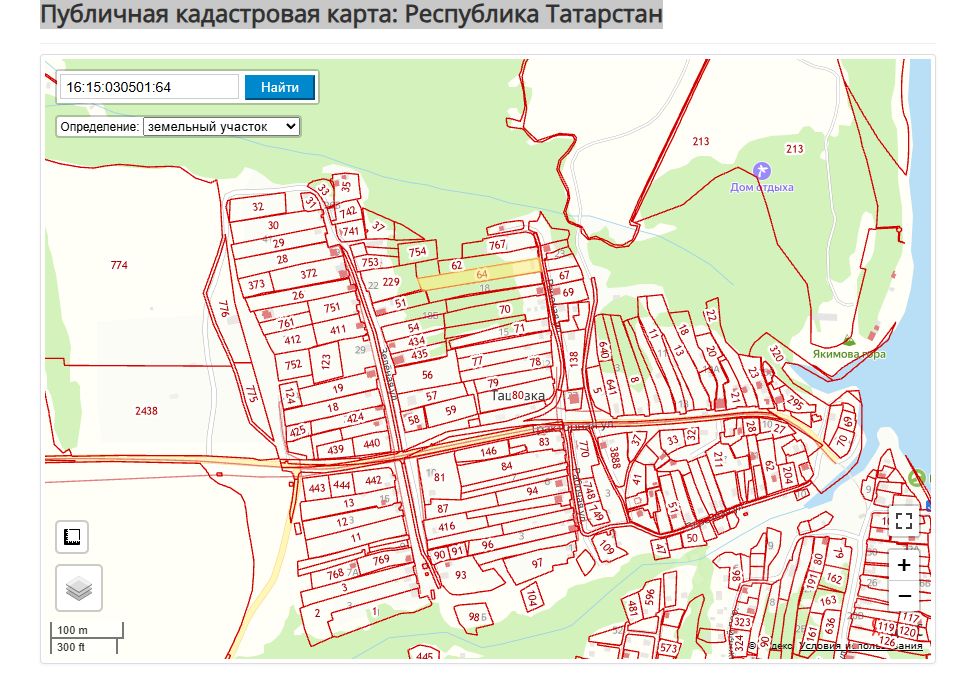Click parcel number 751
Screen dimensions: 961x676
pos(332,307)
